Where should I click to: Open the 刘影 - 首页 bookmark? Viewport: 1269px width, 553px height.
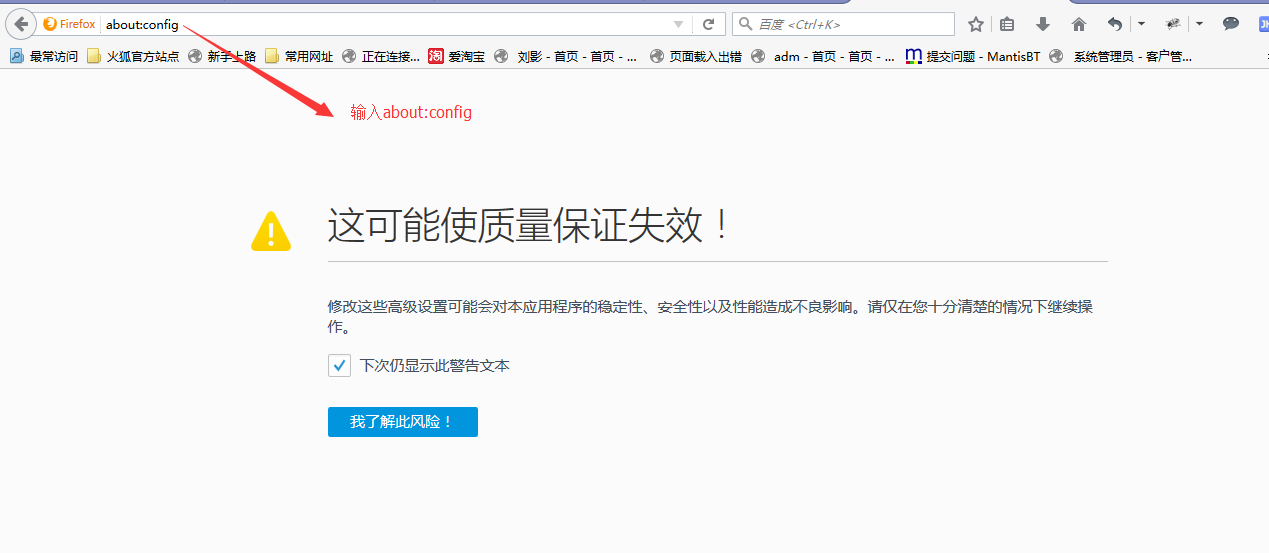(566, 57)
